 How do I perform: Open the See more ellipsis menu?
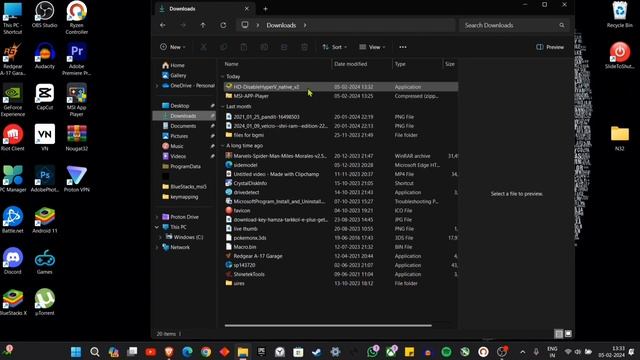403,47
